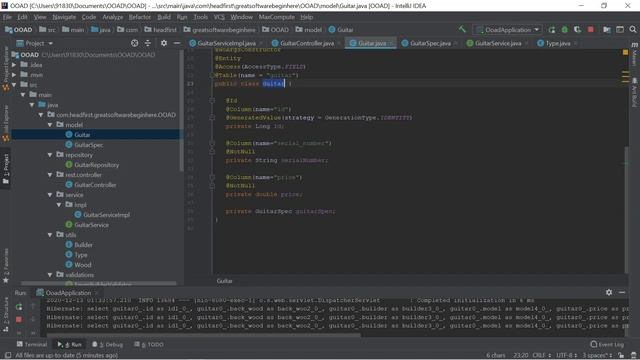Viewport: 640px width, 360px height.
Task: Click the editor vertical scrollbar
Action: (626, 210)
